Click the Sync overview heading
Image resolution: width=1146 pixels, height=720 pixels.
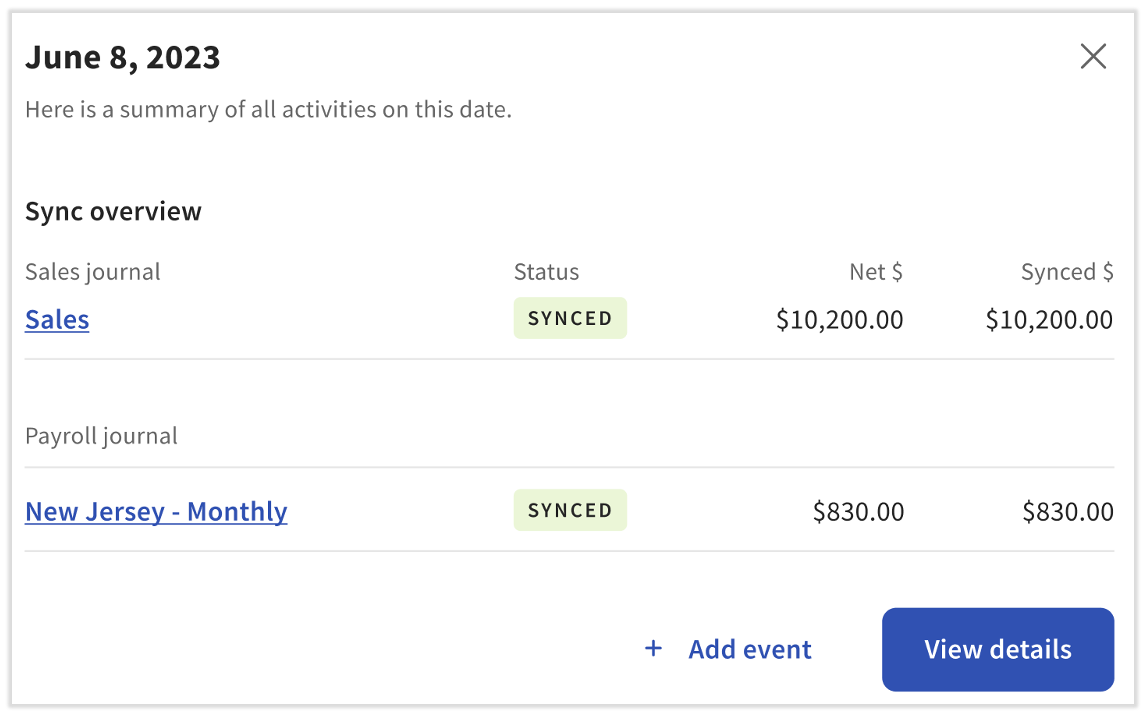[113, 212]
